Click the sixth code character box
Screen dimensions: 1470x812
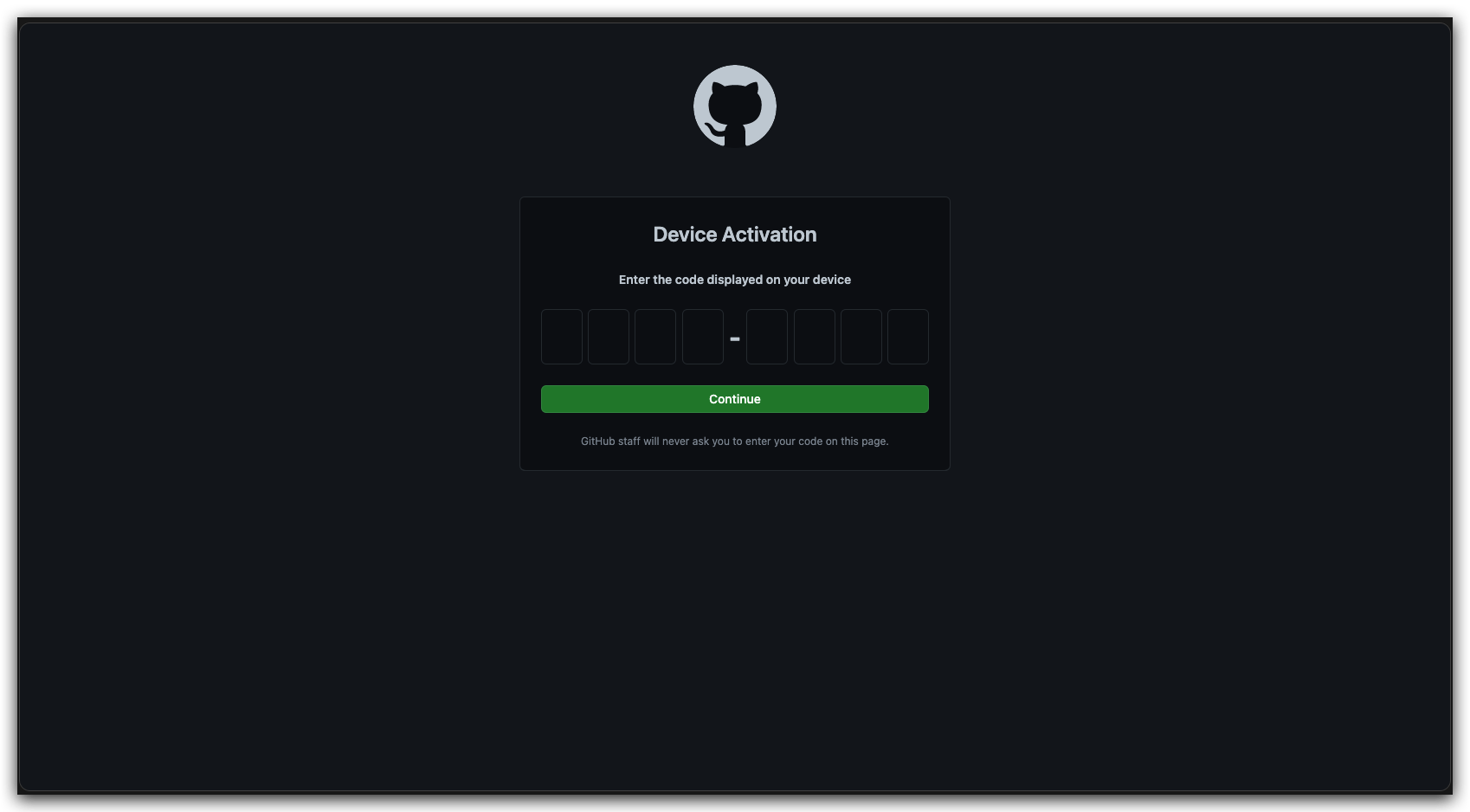(x=815, y=337)
